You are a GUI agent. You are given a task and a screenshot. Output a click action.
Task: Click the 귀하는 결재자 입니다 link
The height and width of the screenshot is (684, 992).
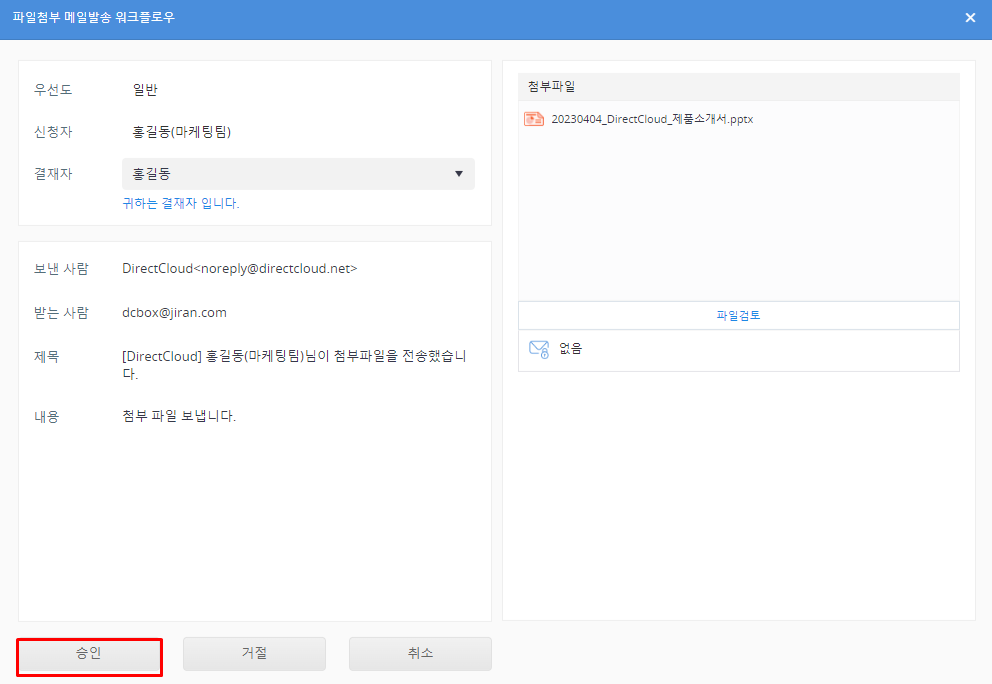(181, 203)
